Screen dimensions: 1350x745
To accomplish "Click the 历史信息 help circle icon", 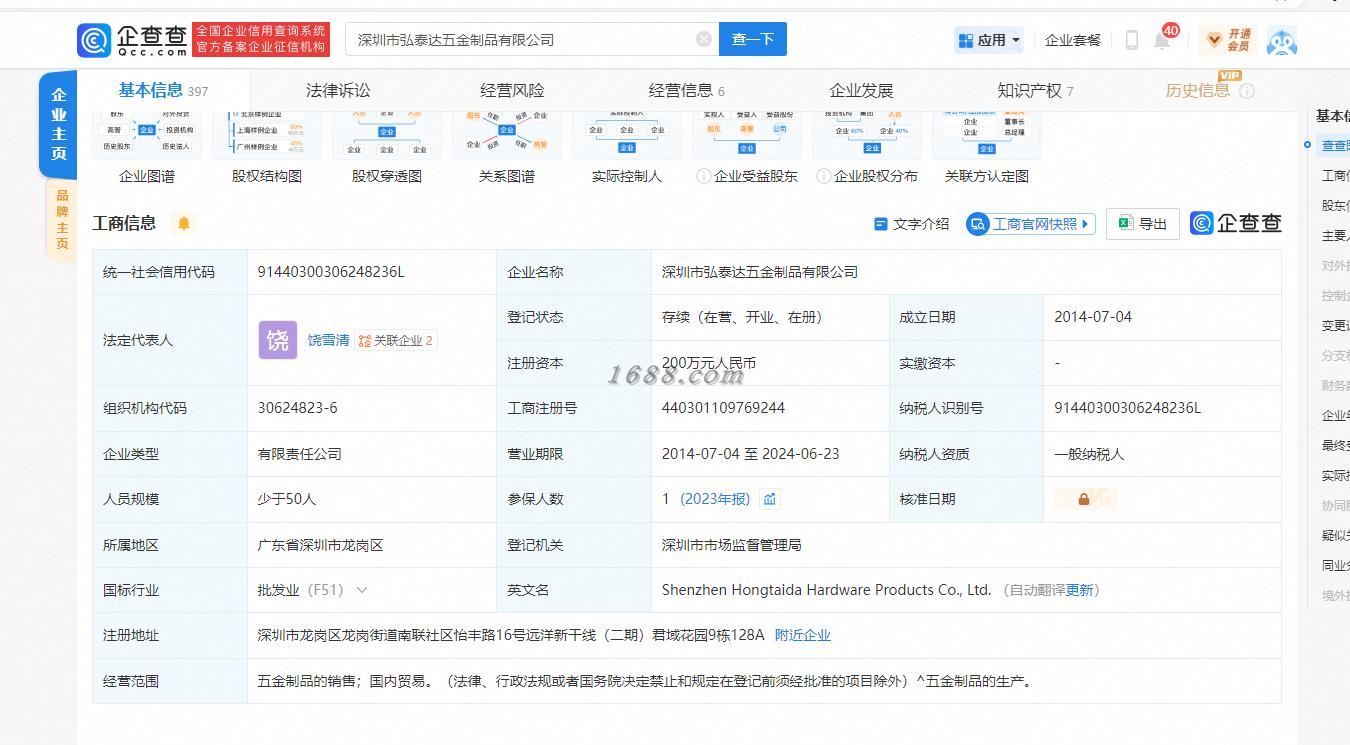I will 1247,91.
